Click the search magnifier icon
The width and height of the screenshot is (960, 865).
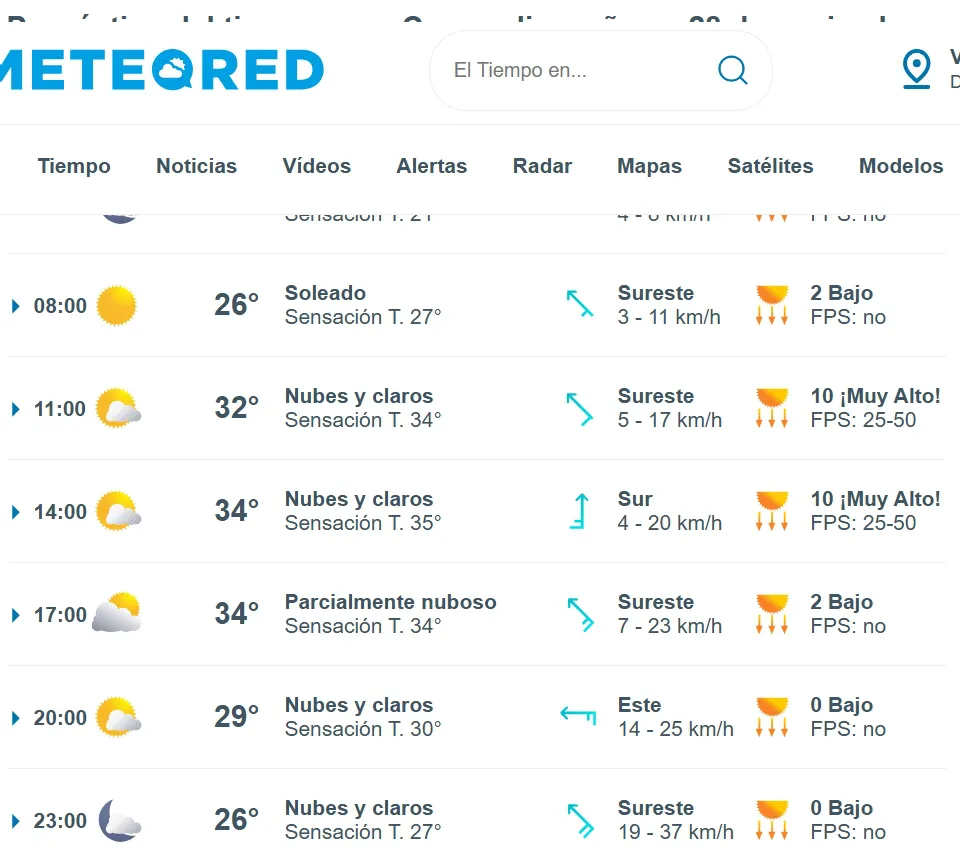pyautogui.click(x=733, y=70)
